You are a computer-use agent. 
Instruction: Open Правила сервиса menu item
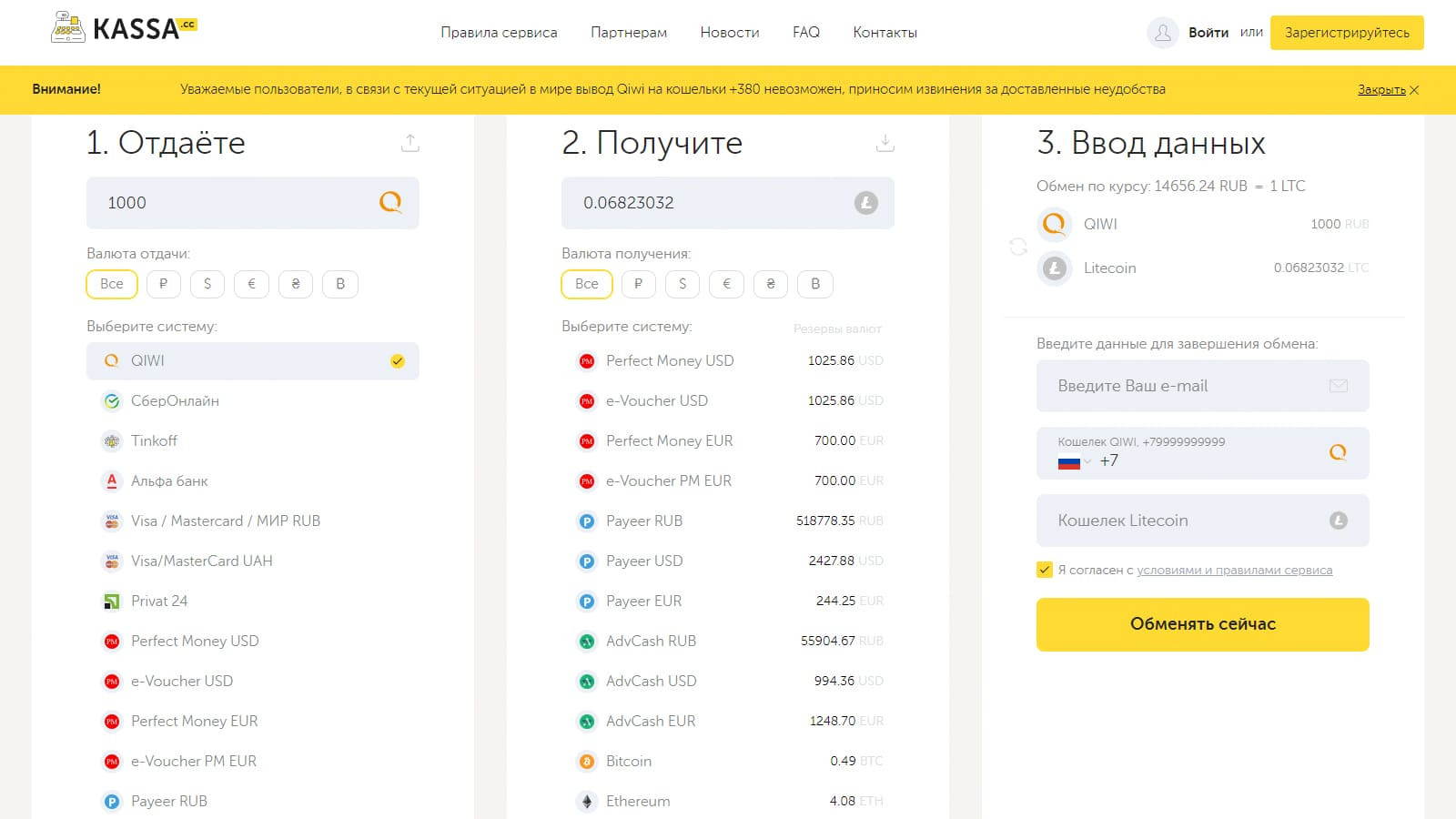click(499, 33)
